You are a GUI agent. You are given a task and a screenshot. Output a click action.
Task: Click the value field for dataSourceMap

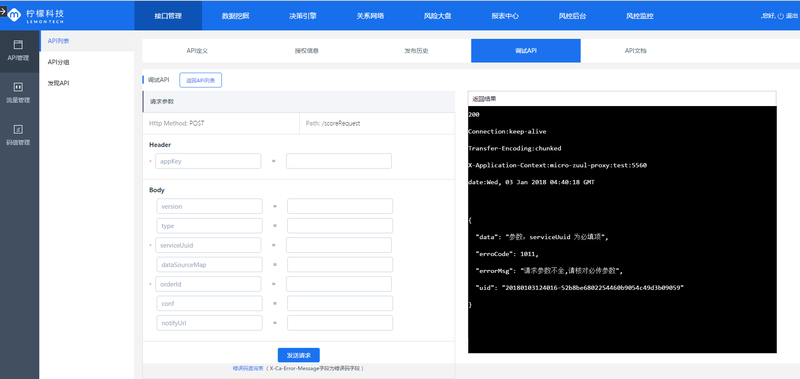[x=340, y=264]
